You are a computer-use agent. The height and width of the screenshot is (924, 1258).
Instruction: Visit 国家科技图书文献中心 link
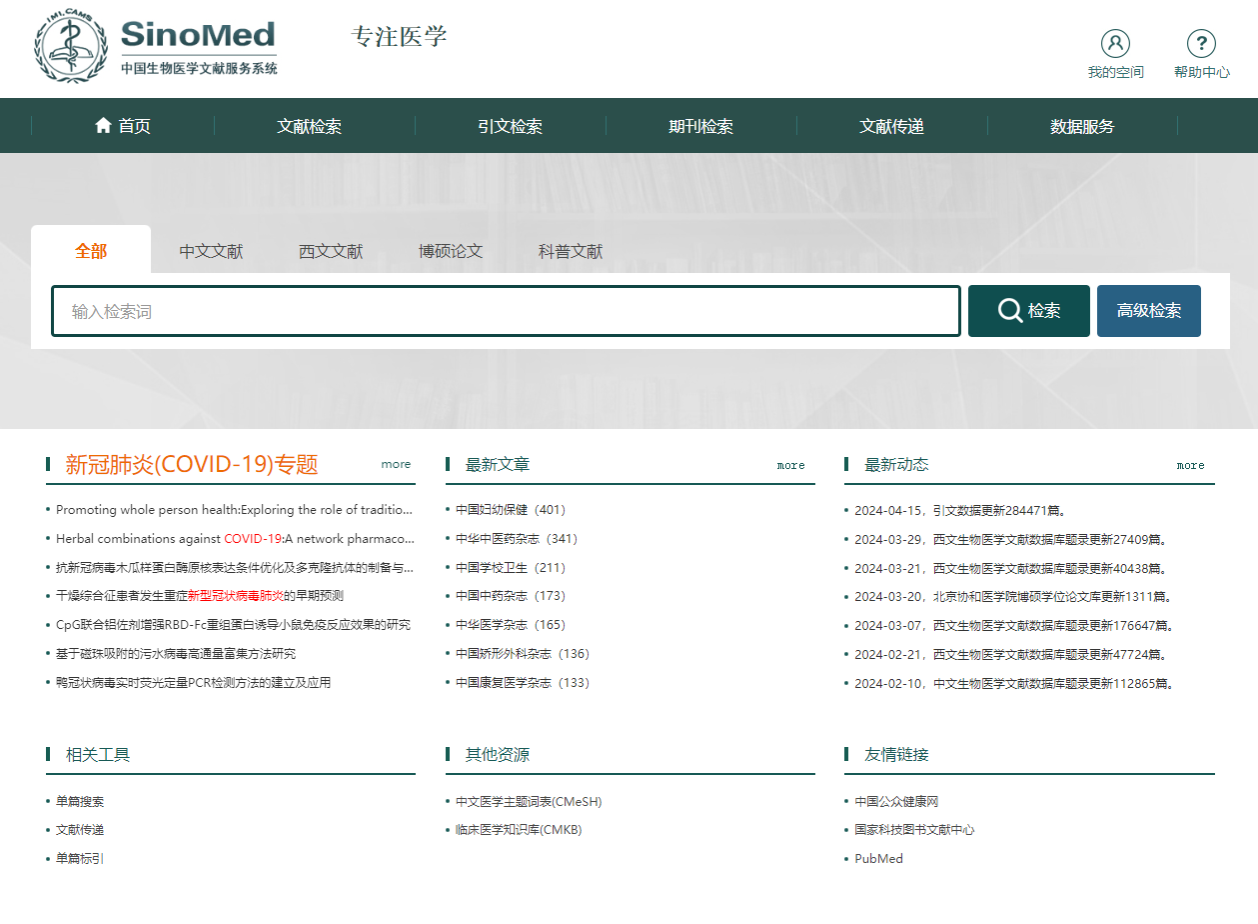(915, 830)
